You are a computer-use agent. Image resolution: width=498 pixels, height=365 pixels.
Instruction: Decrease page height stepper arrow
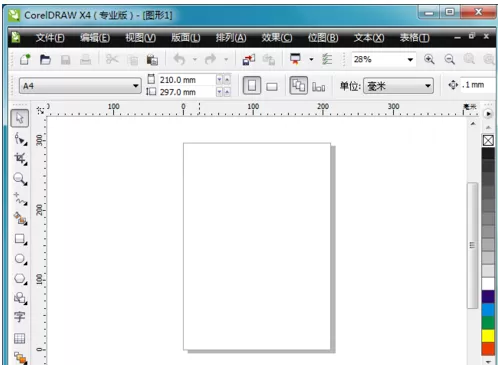(219, 92)
